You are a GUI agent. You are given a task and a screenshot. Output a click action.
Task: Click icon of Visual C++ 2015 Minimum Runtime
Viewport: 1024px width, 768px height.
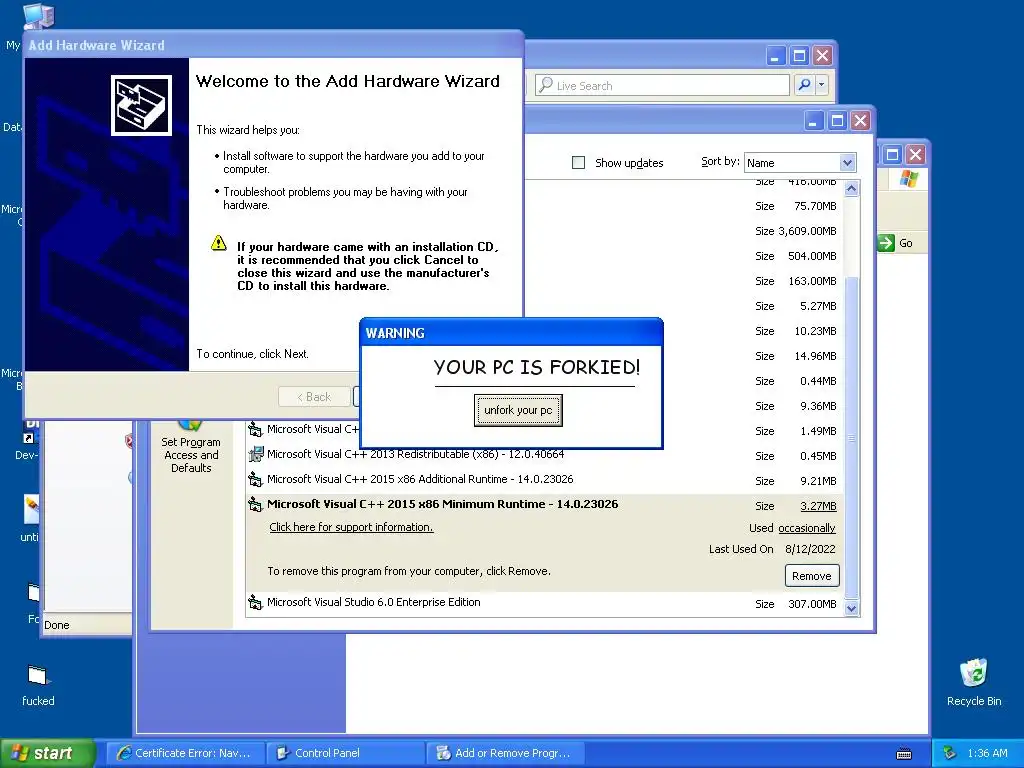(255, 504)
